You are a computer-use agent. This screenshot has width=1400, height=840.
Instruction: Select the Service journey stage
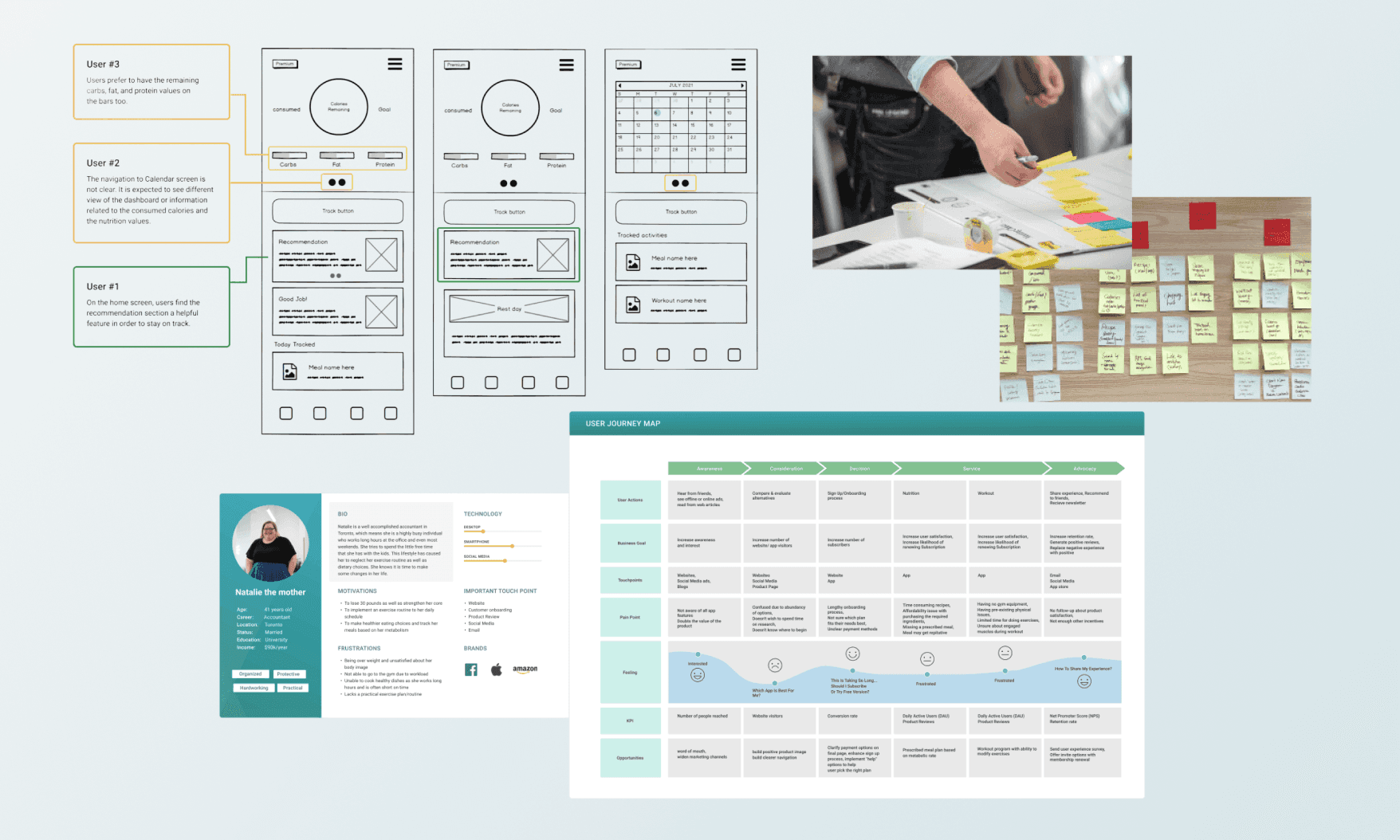pyautogui.click(x=971, y=469)
